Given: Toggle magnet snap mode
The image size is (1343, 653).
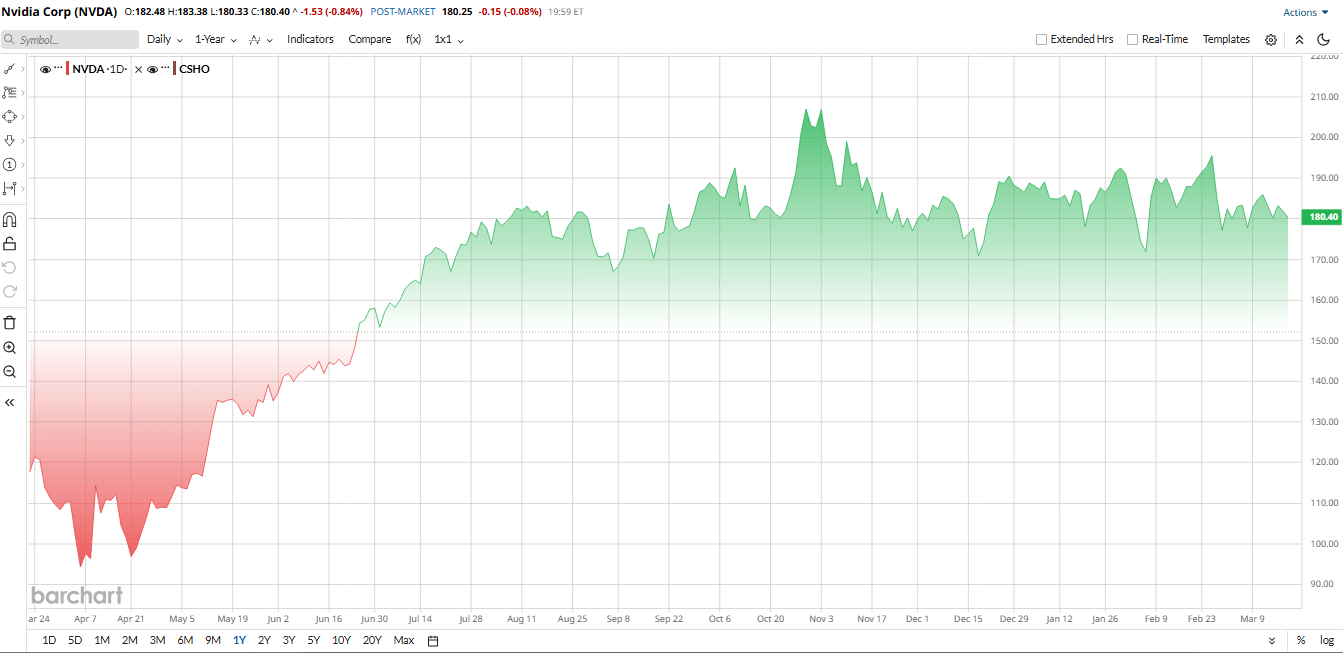Looking at the screenshot, I should click(10, 219).
